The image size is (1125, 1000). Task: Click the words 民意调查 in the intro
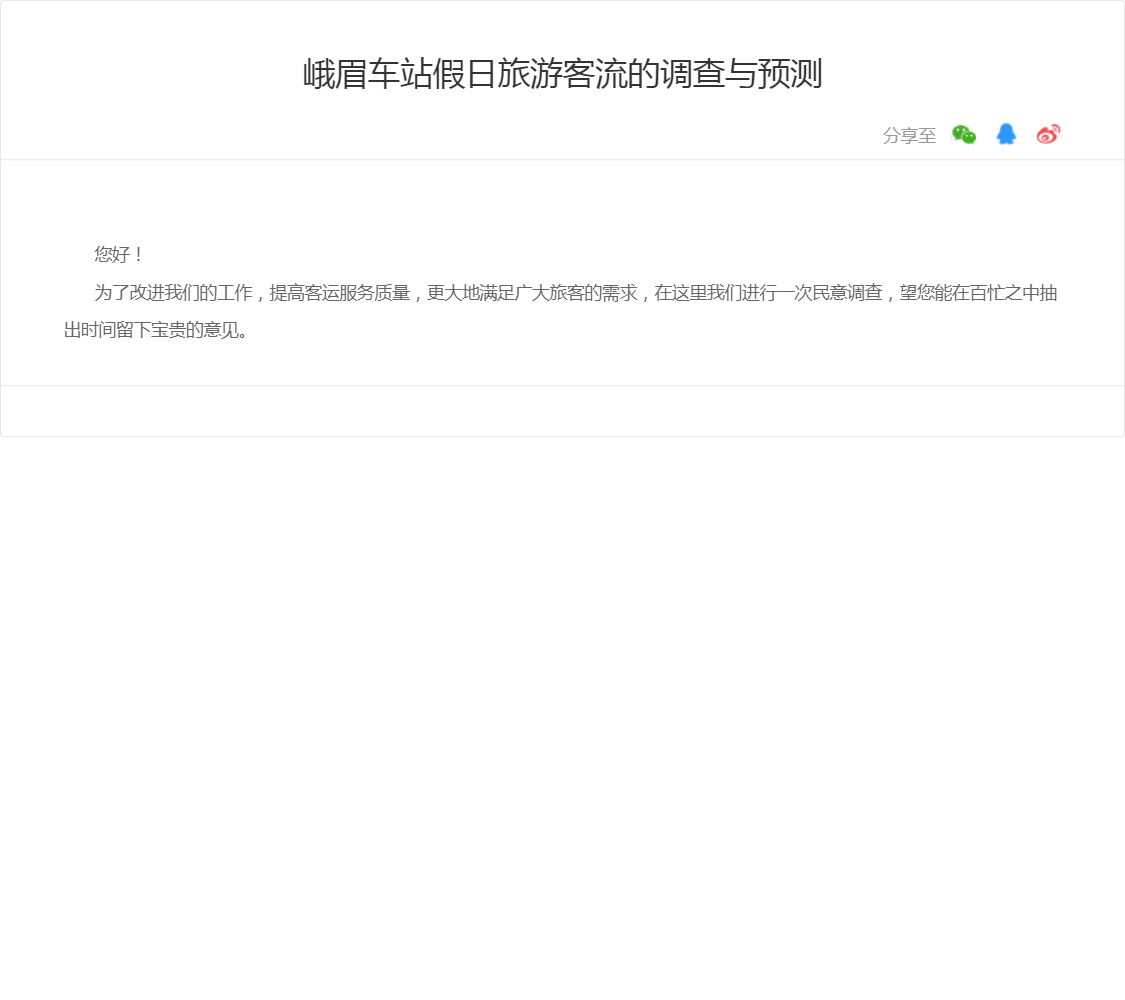(x=850, y=293)
